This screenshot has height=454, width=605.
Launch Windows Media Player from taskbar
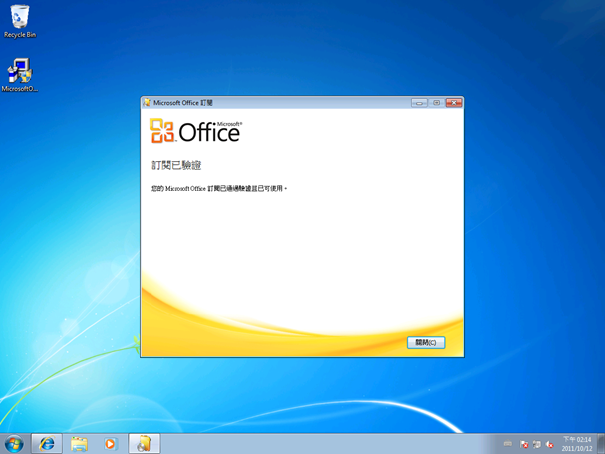[x=110, y=444]
